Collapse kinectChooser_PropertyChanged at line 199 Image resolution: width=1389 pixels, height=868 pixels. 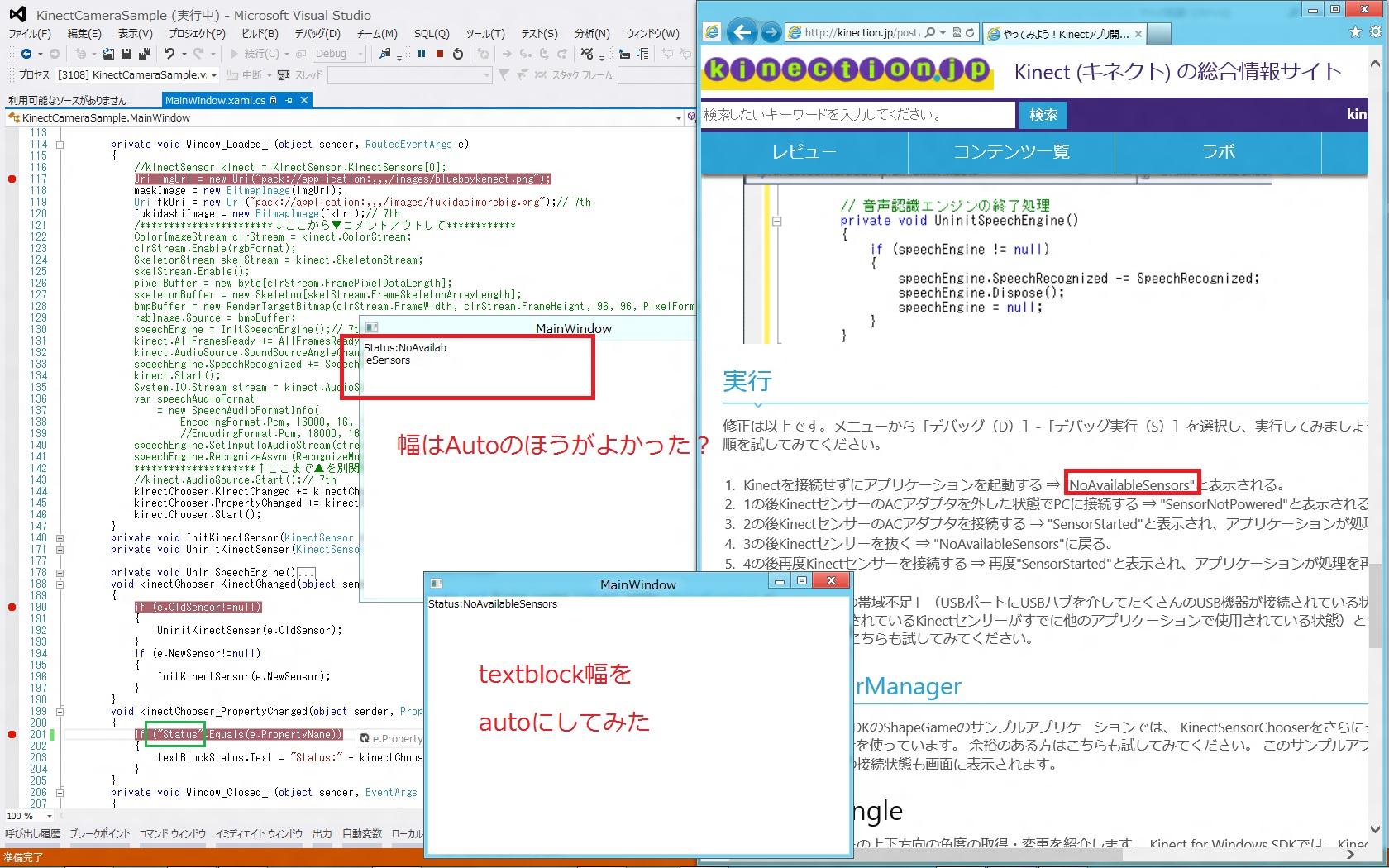[60, 711]
